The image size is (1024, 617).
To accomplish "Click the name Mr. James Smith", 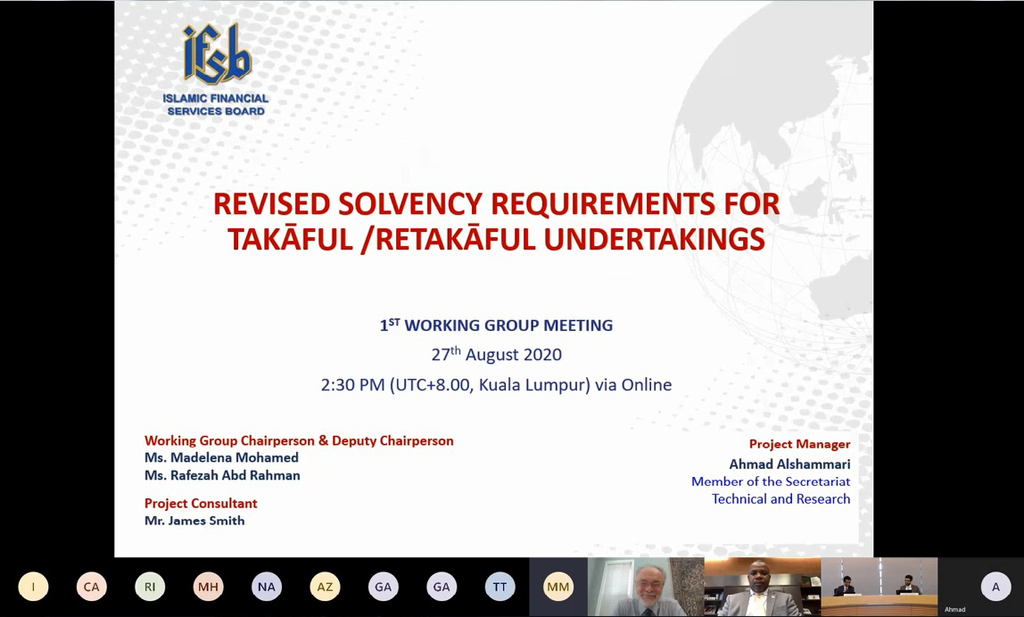I will click(x=195, y=520).
